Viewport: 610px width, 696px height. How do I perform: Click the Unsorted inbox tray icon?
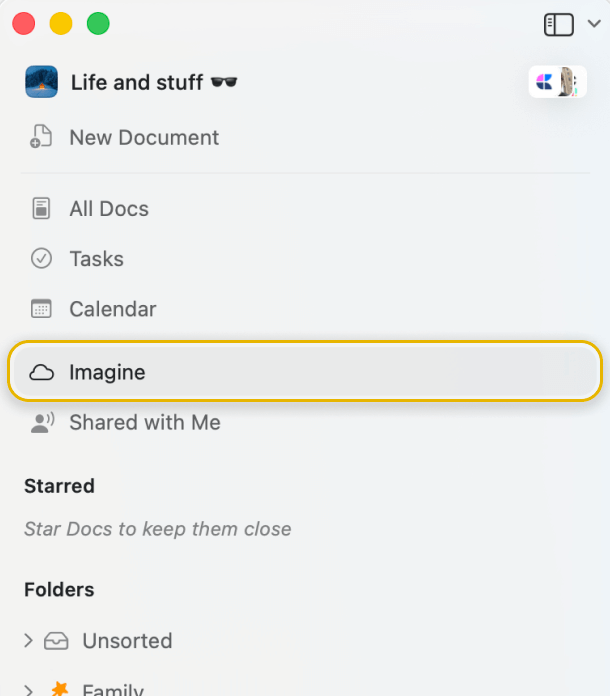click(56, 641)
